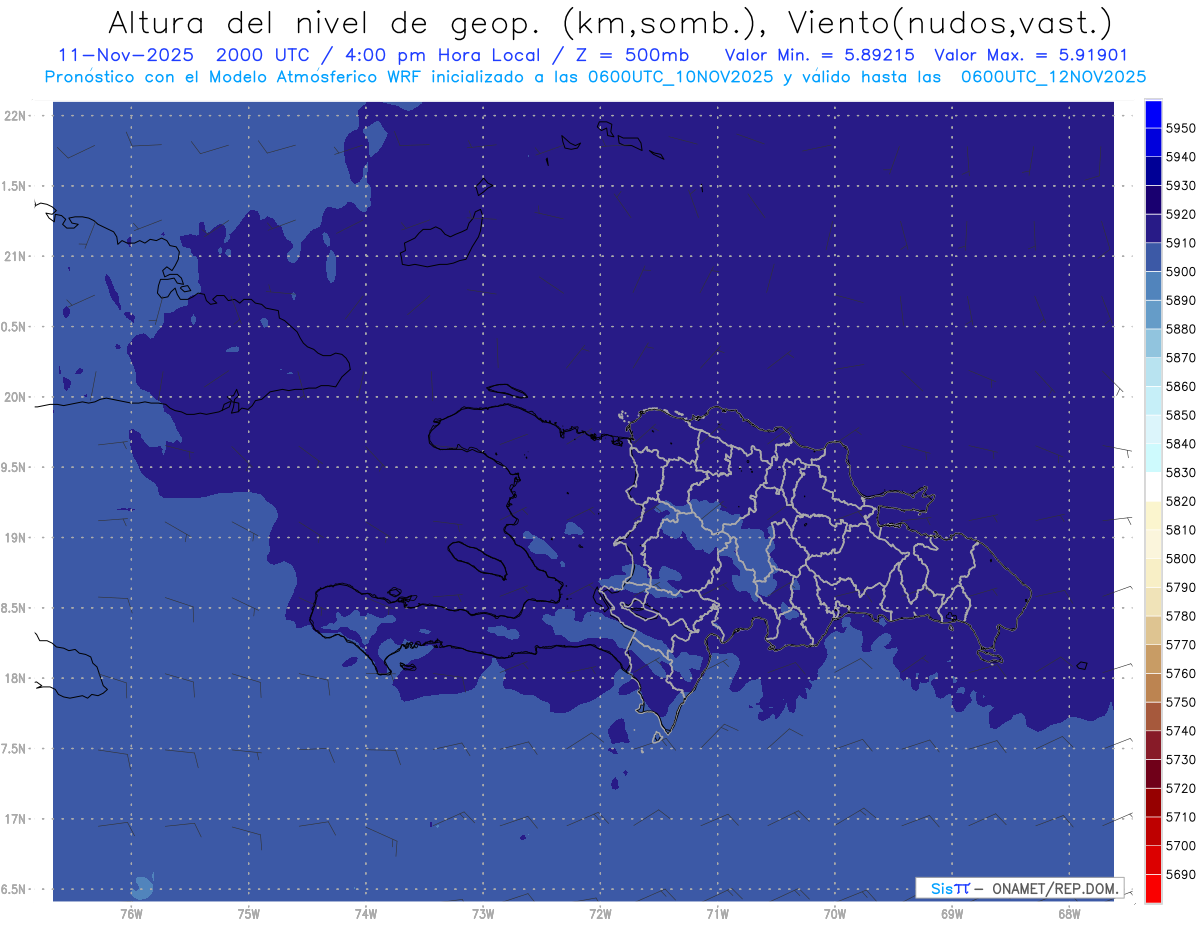Click the '18N' latitude label
Image resolution: width=1200 pixels, height=927 pixels.
point(15,678)
